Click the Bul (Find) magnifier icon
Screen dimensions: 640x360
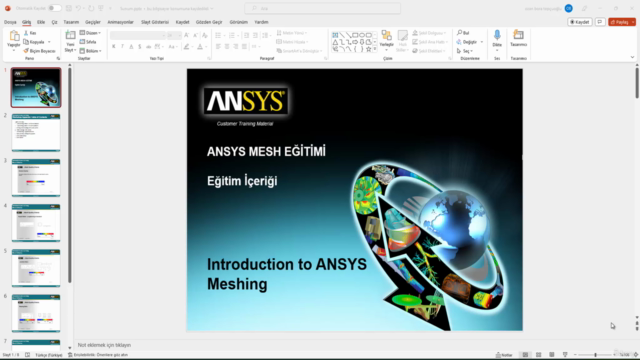(x=460, y=33)
